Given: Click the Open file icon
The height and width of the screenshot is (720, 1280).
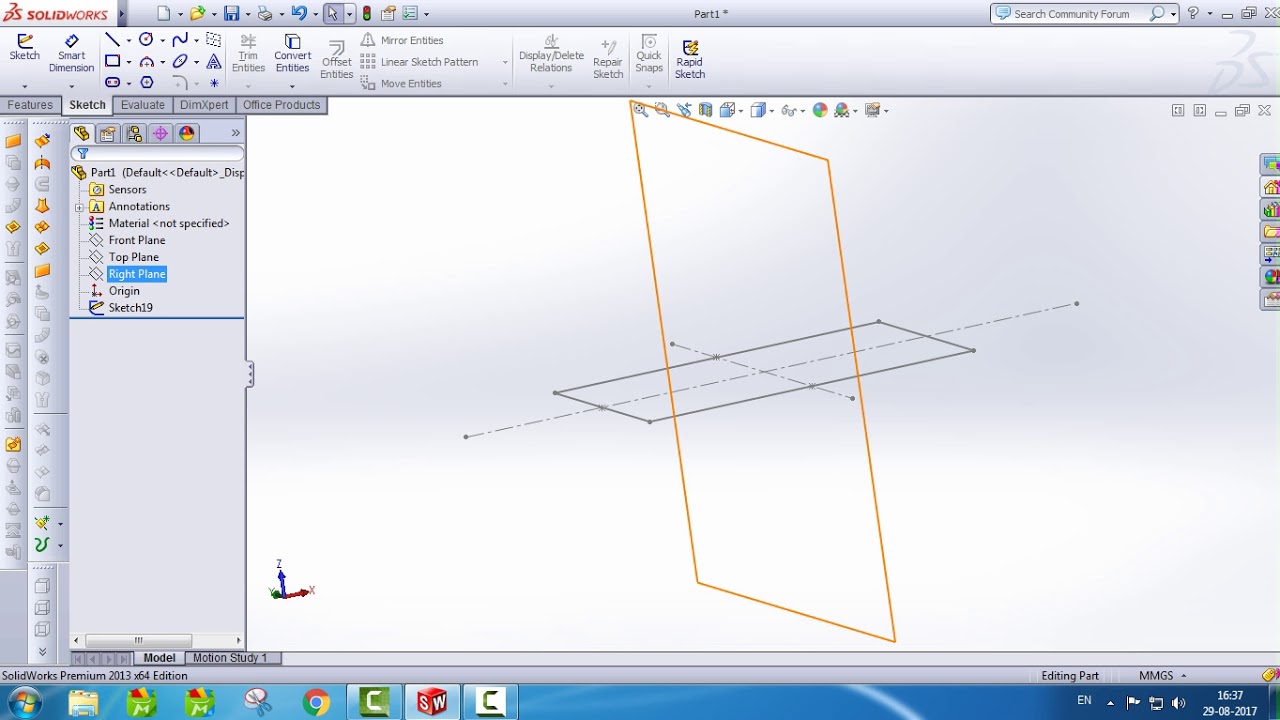Looking at the screenshot, I should 198,14.
